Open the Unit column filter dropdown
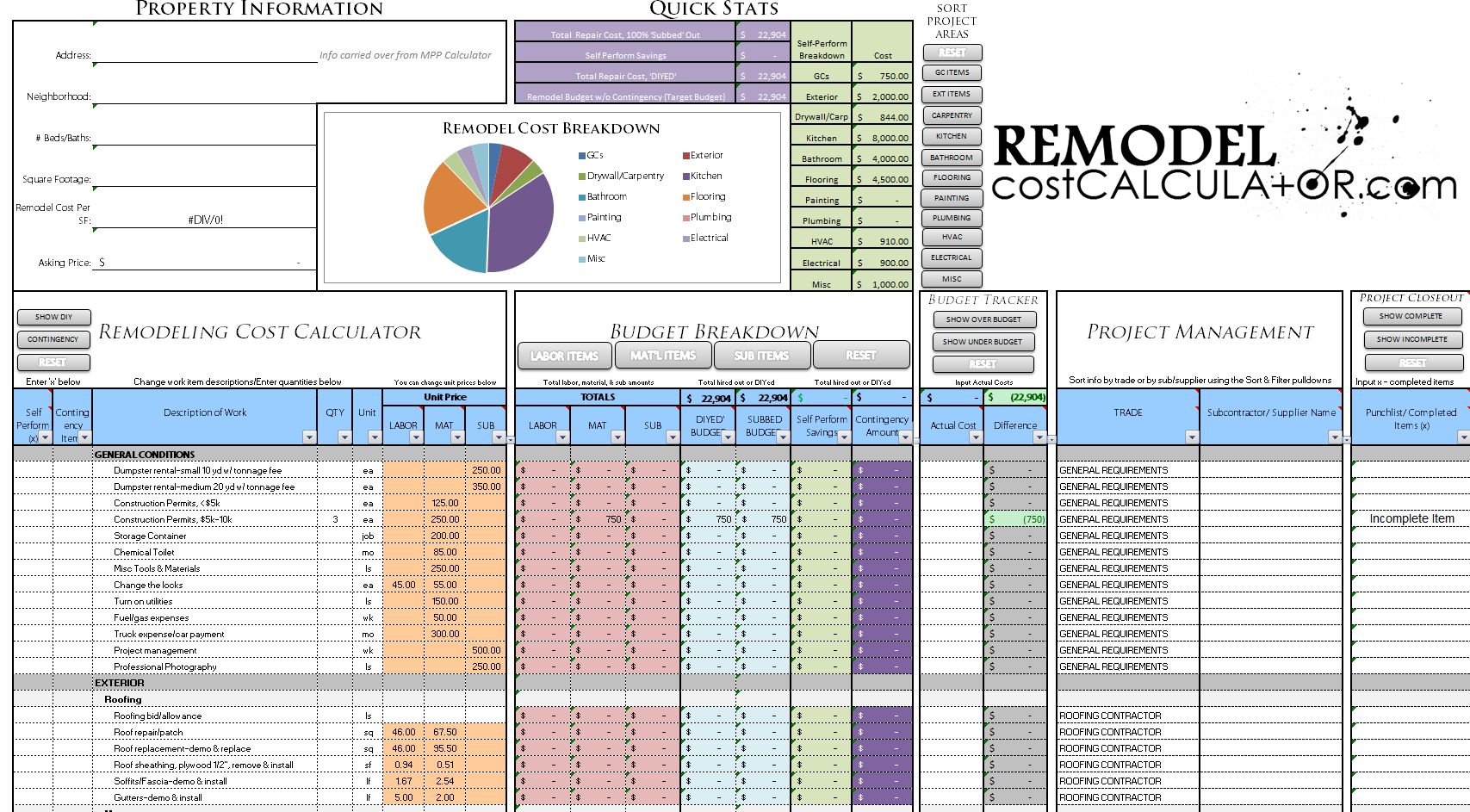 tap(375, 437)
